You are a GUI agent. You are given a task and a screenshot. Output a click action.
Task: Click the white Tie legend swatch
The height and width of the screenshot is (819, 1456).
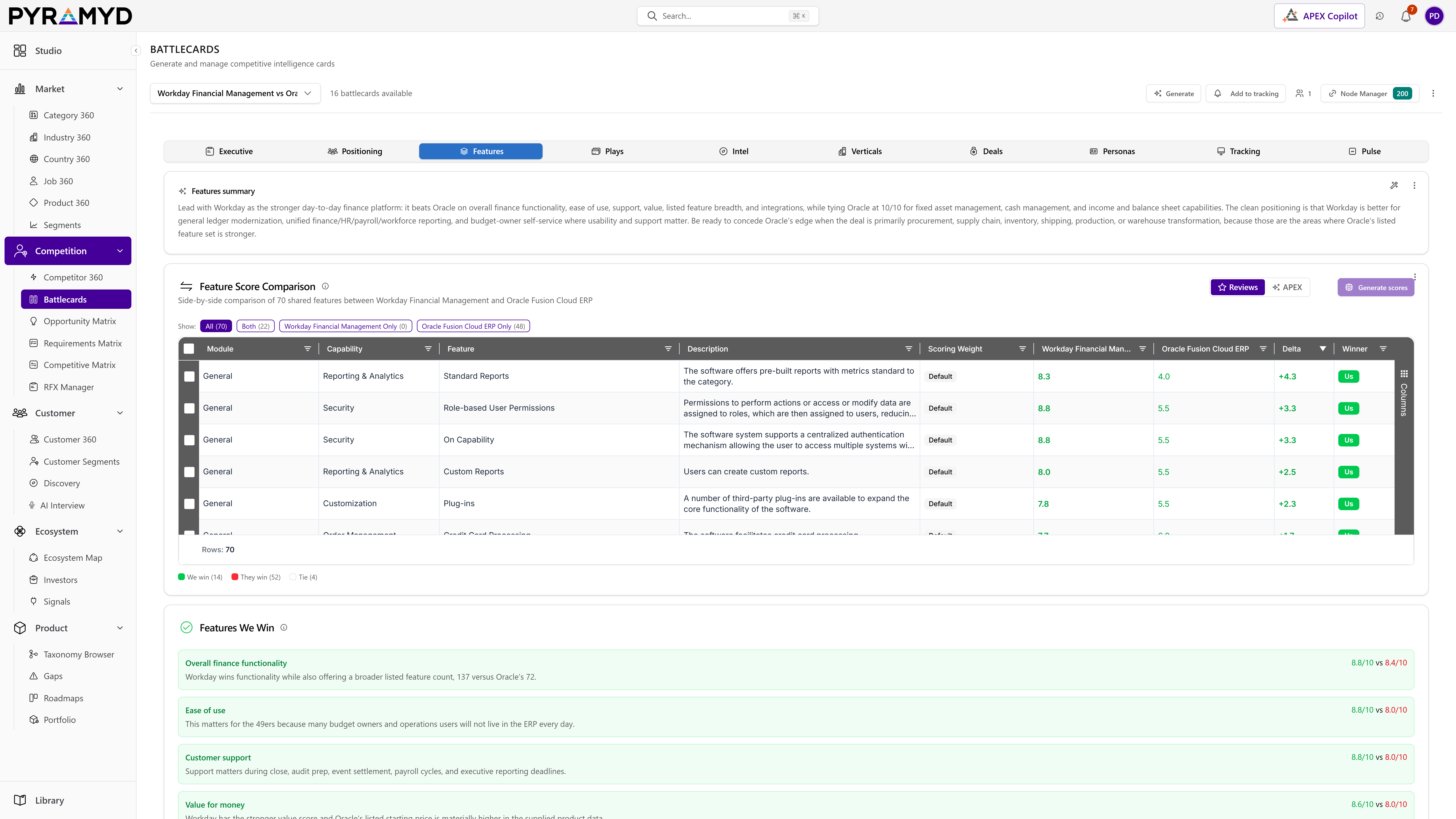293,577
